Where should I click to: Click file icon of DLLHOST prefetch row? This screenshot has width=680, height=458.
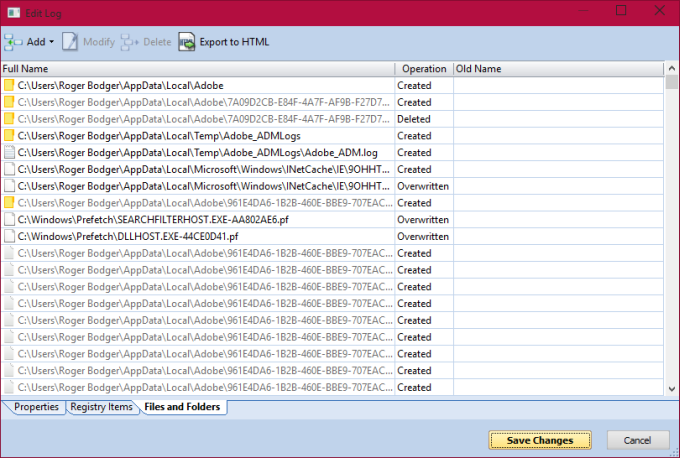click(x=9, y=236)
